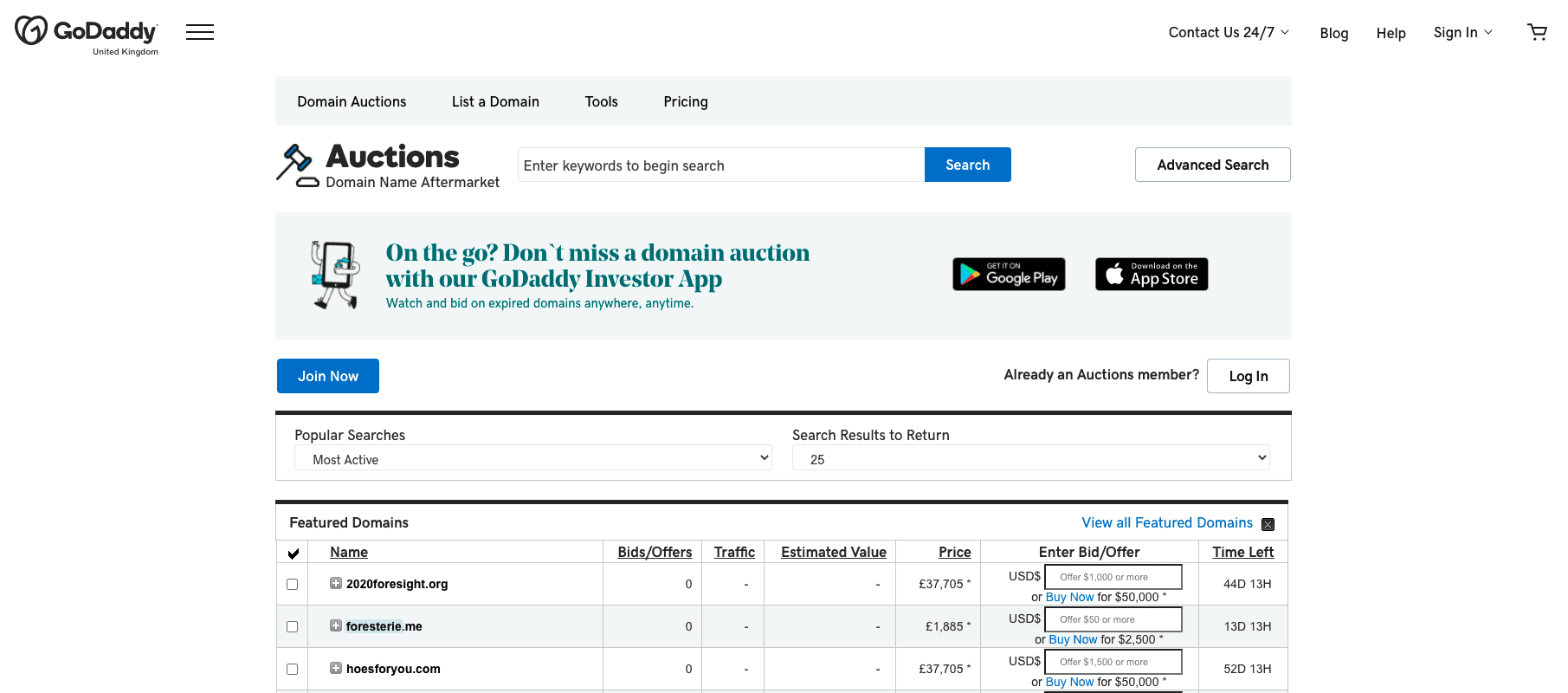1568x693 pixels.
Task: Sort by the Traffic column
Action: [x=734, y=552]
